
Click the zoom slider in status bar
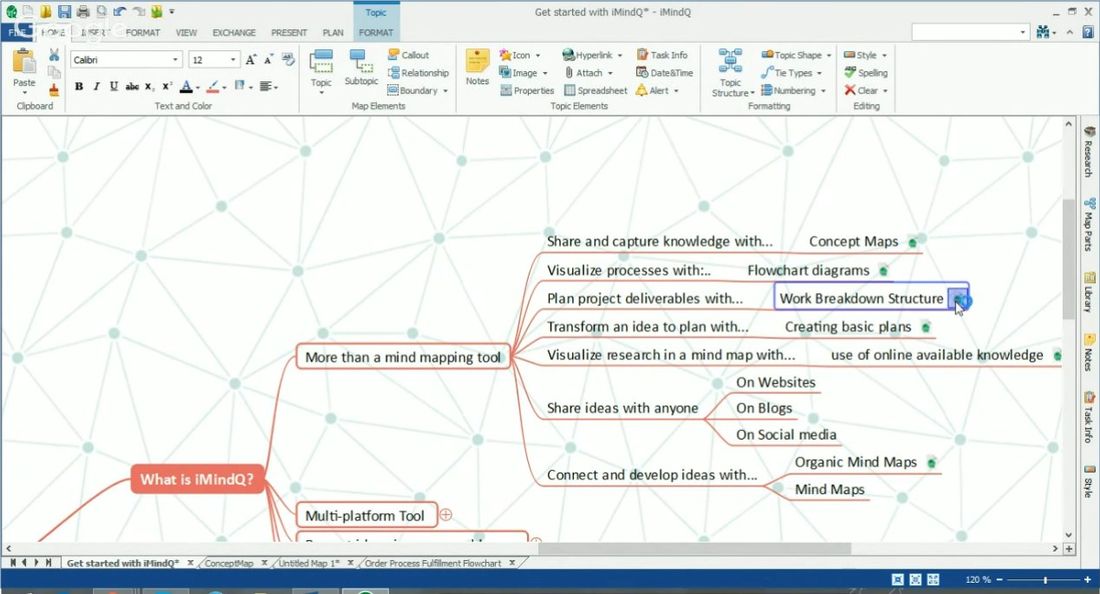[1045, 580]
